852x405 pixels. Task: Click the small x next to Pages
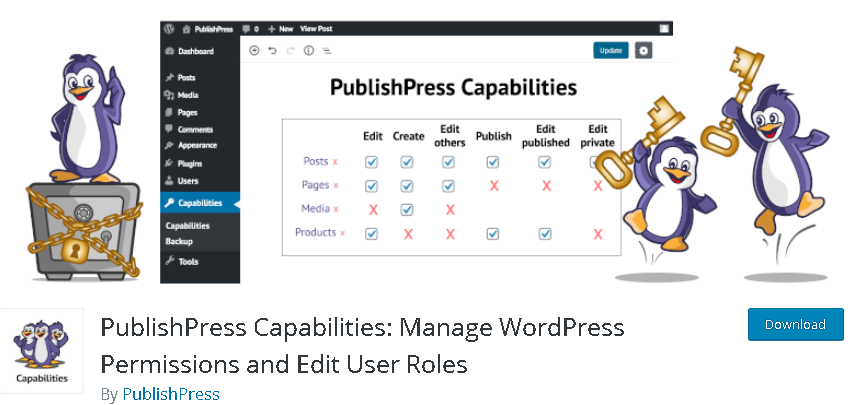[336, 186]
